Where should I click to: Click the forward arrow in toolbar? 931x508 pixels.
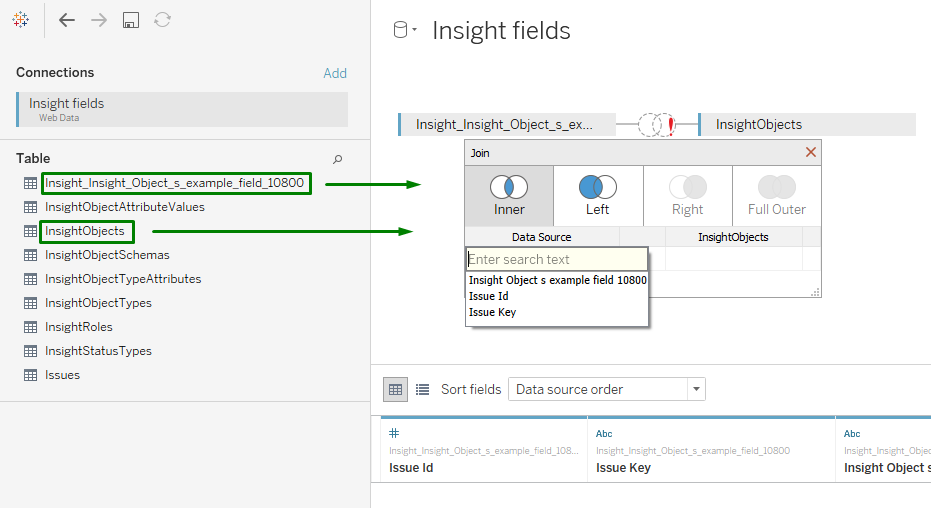coord(99,20)
